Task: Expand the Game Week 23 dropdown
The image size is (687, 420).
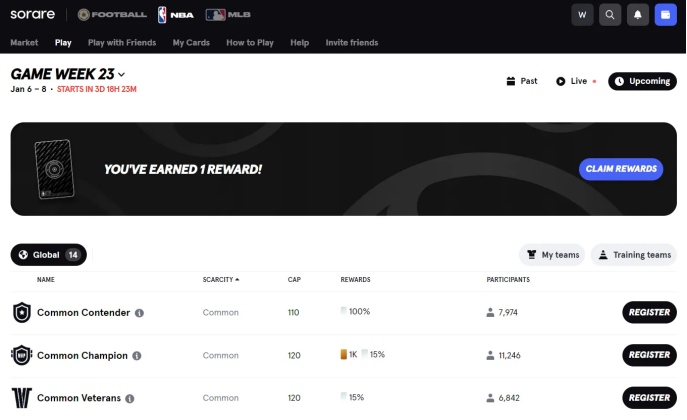Action: pyautogui.click(x=122, y=74)
